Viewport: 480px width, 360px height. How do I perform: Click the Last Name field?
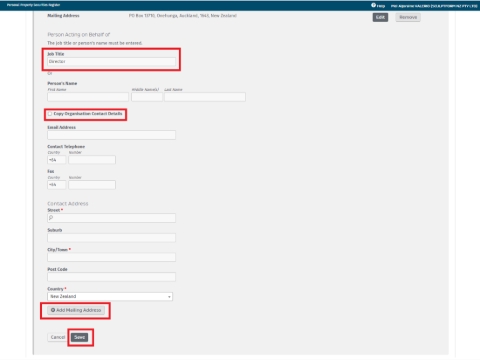[x=205, y=97]
